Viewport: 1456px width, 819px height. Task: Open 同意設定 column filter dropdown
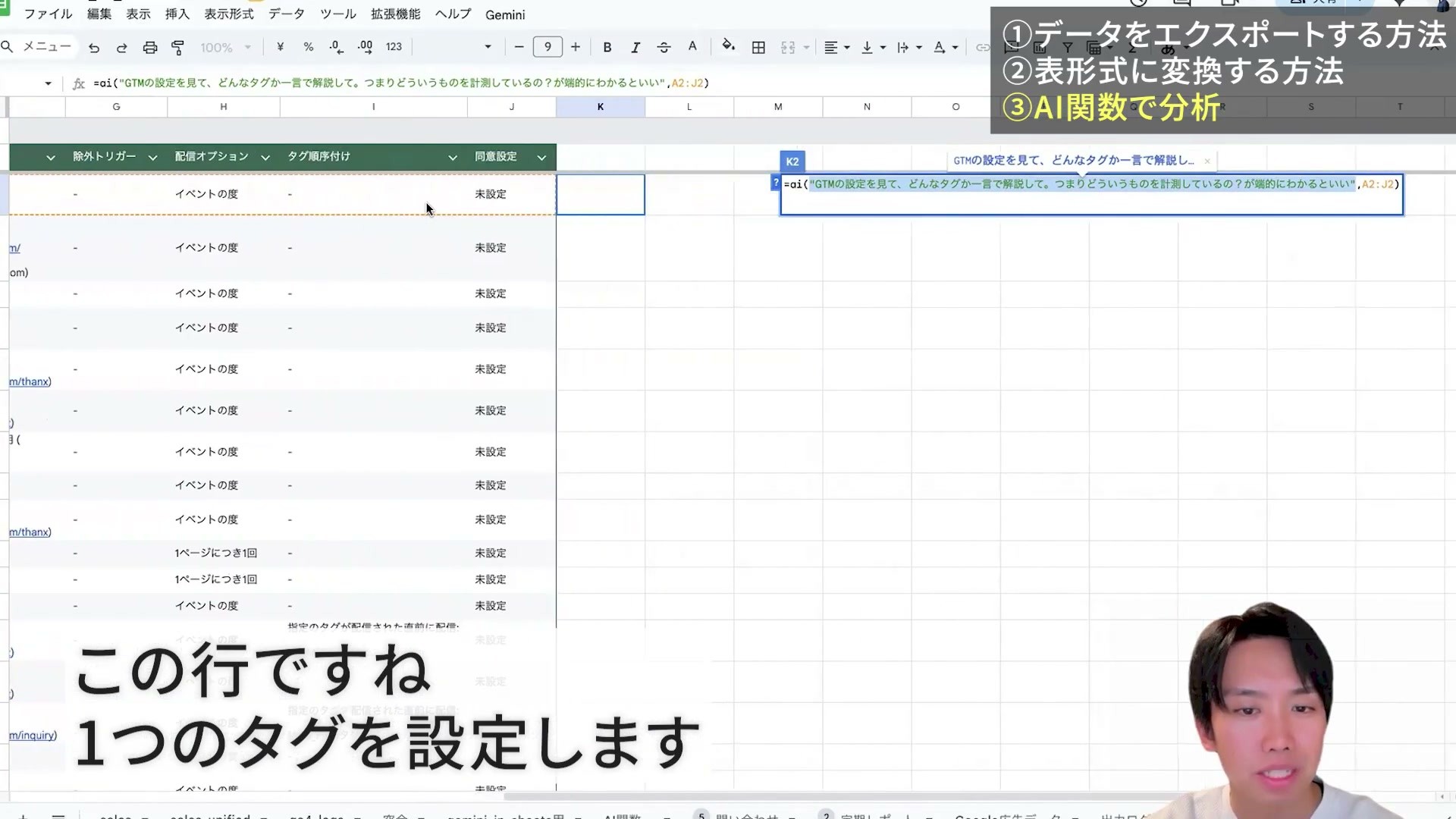pyautogui.click(x=541, y=157)
